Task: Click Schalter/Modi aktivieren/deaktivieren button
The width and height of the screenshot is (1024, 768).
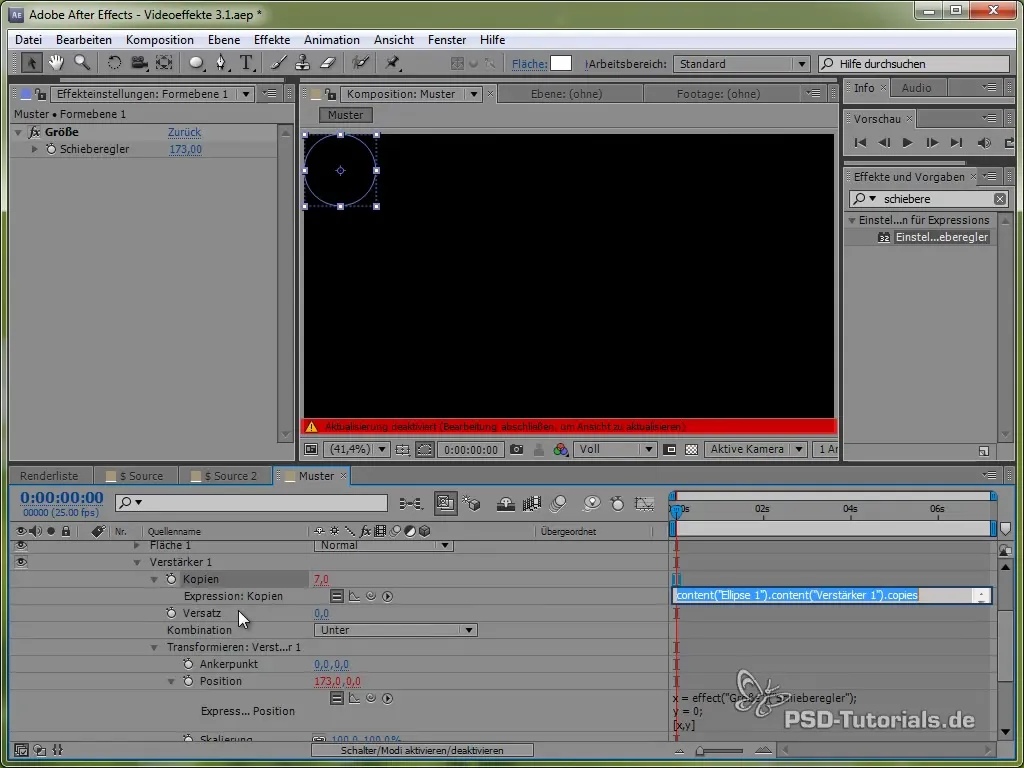Action: [x=422, y=750]
